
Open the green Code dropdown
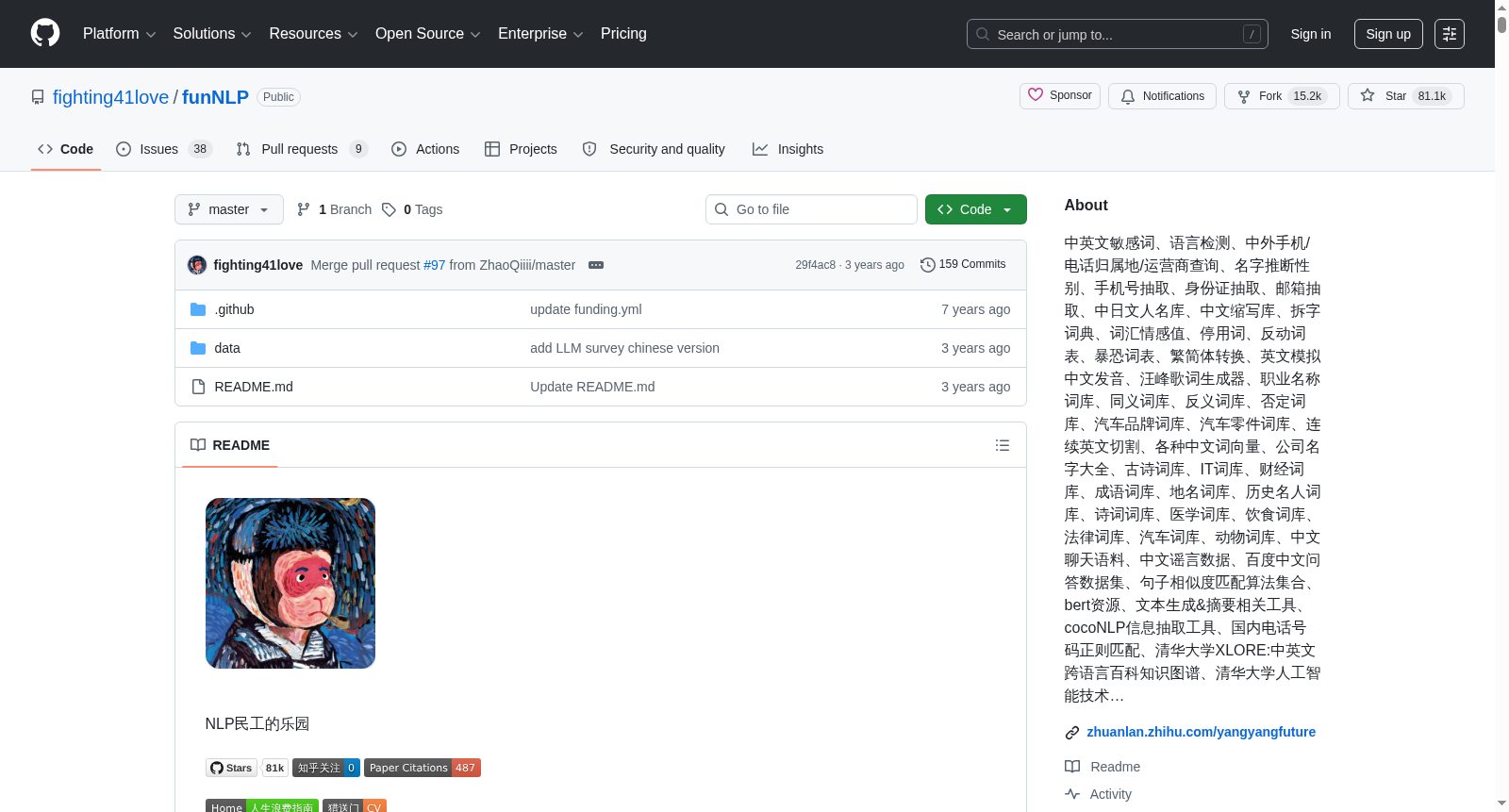pos(975,209)
